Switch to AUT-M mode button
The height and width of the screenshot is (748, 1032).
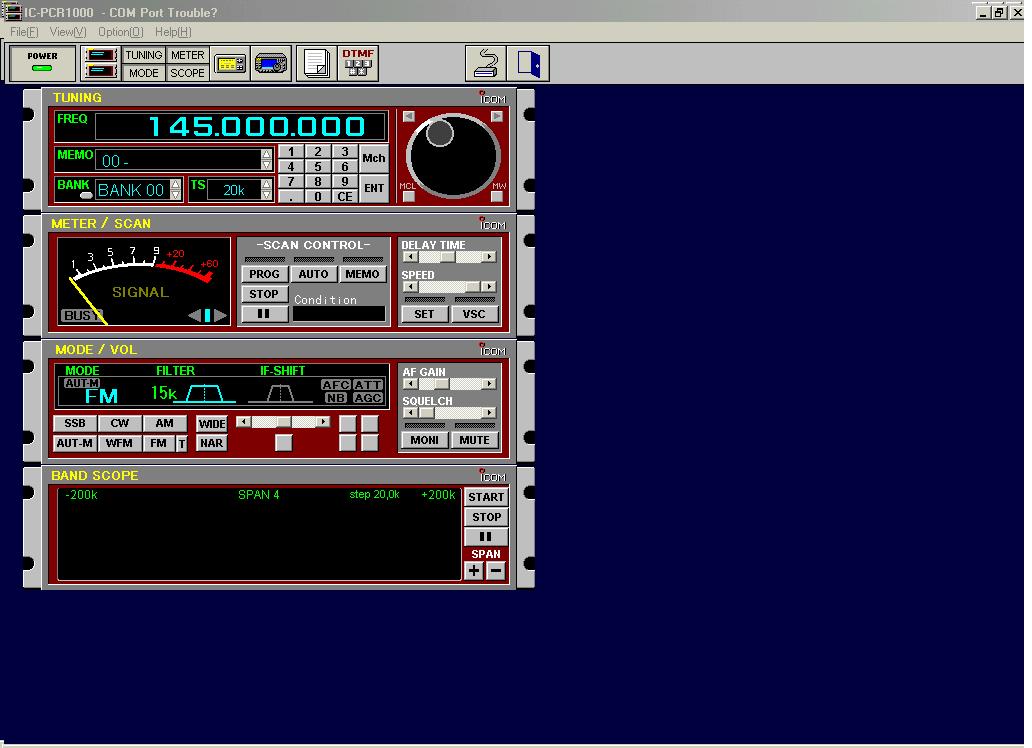74,443
